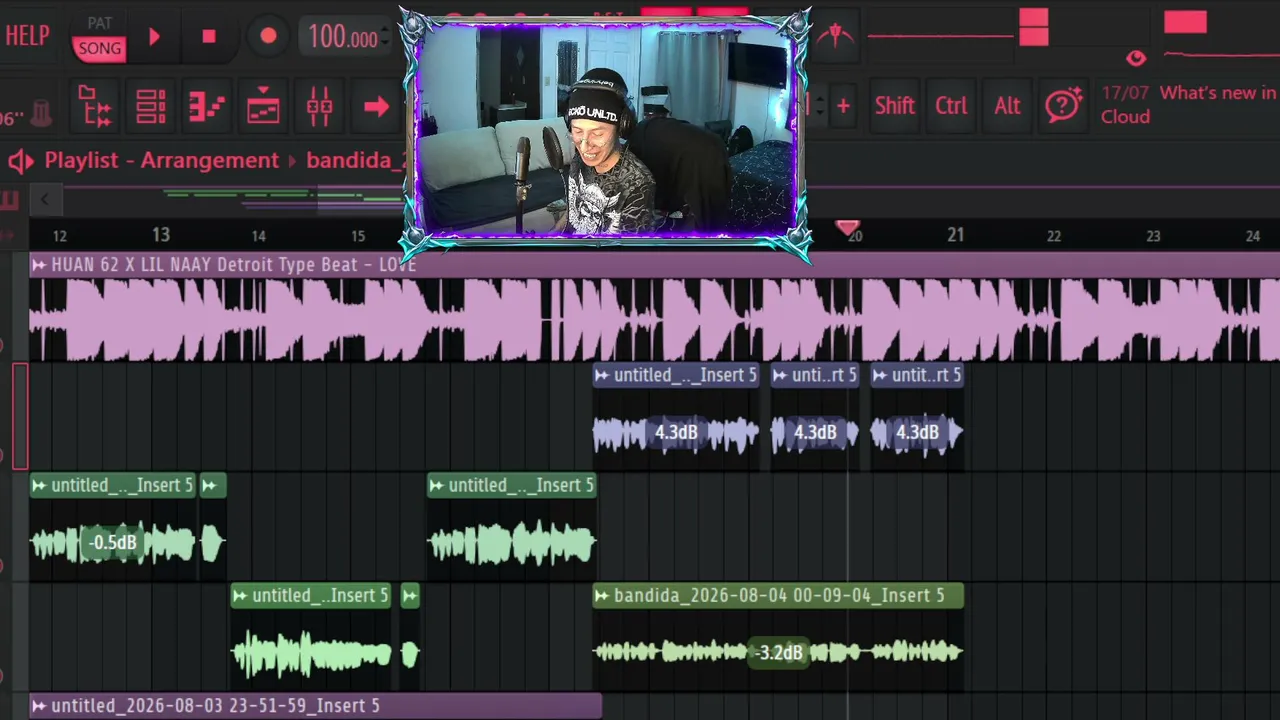Open clip menu arrow of HUAN 62 beat clip
This screenshot has width=1280, height=720.
point(38,264)
